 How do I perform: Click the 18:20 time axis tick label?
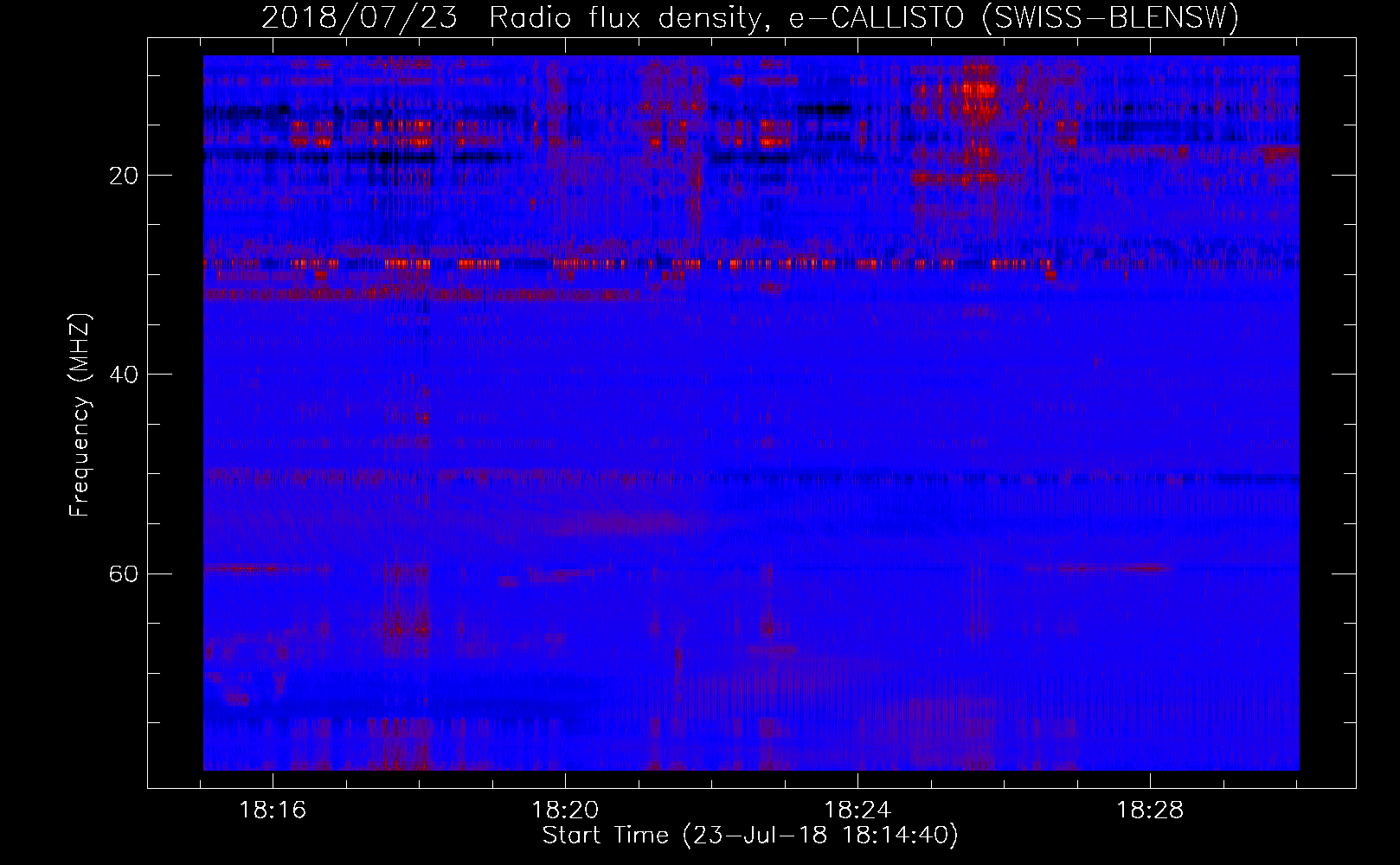click(x=565, y=811)
